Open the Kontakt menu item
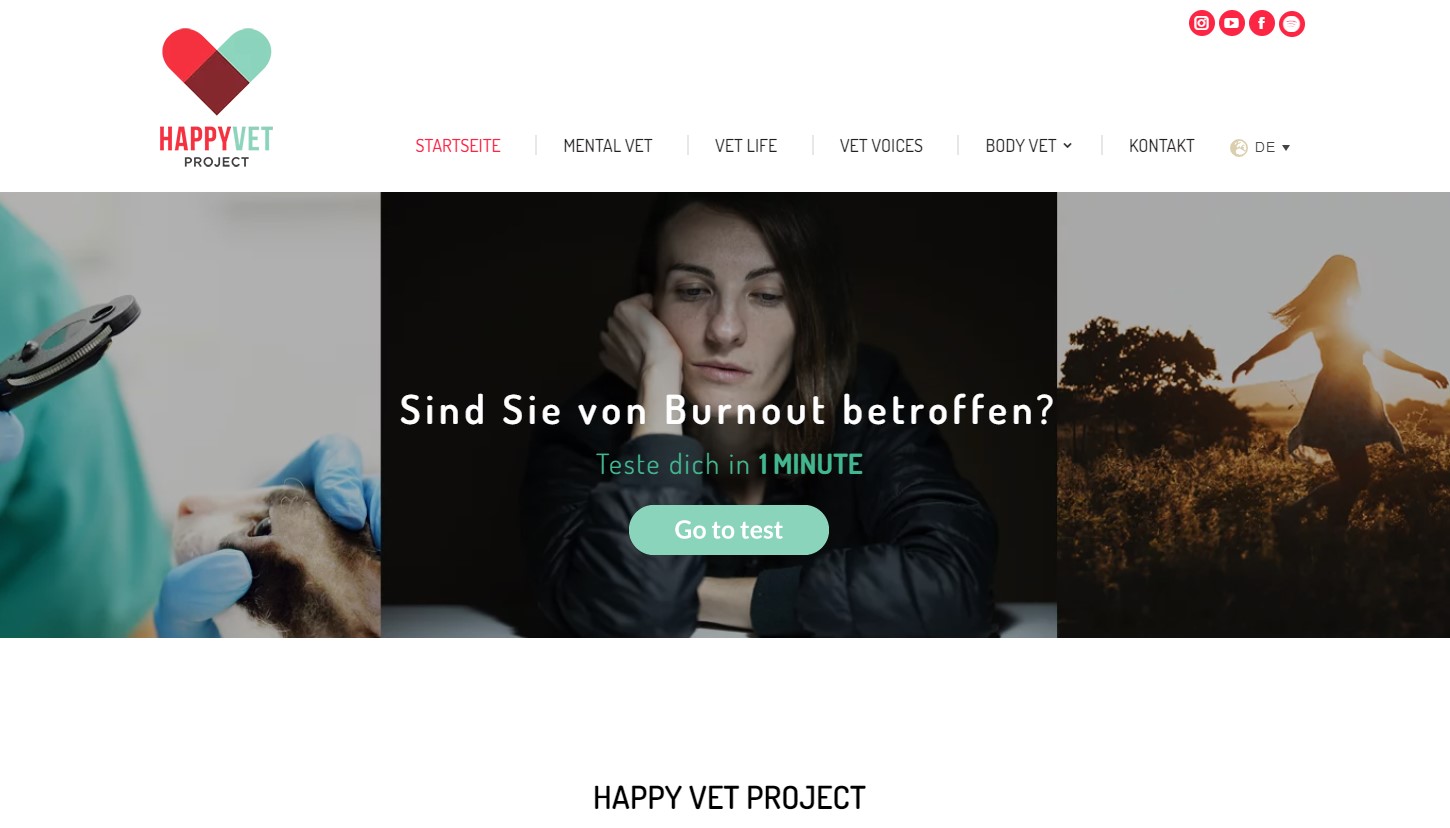 coord(1161,146)
